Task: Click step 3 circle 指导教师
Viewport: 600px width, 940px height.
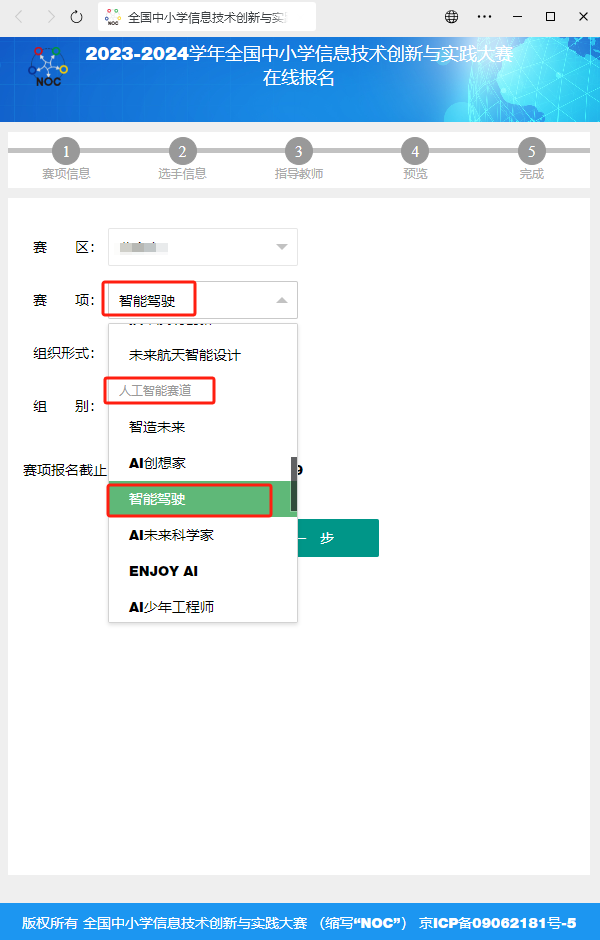Action: (x=298, y=152)
